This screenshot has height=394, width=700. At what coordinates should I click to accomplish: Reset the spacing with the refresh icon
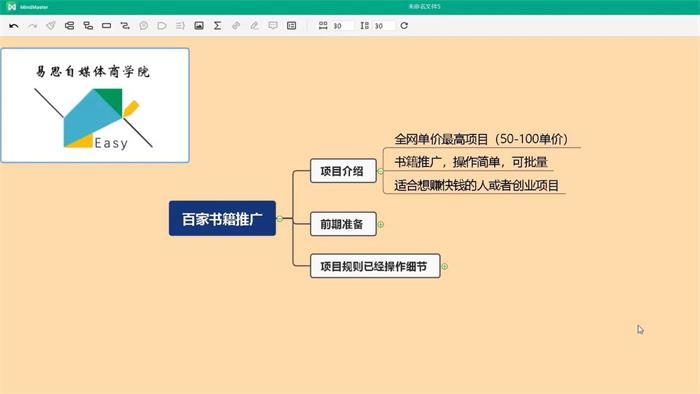tap(404, 26)
